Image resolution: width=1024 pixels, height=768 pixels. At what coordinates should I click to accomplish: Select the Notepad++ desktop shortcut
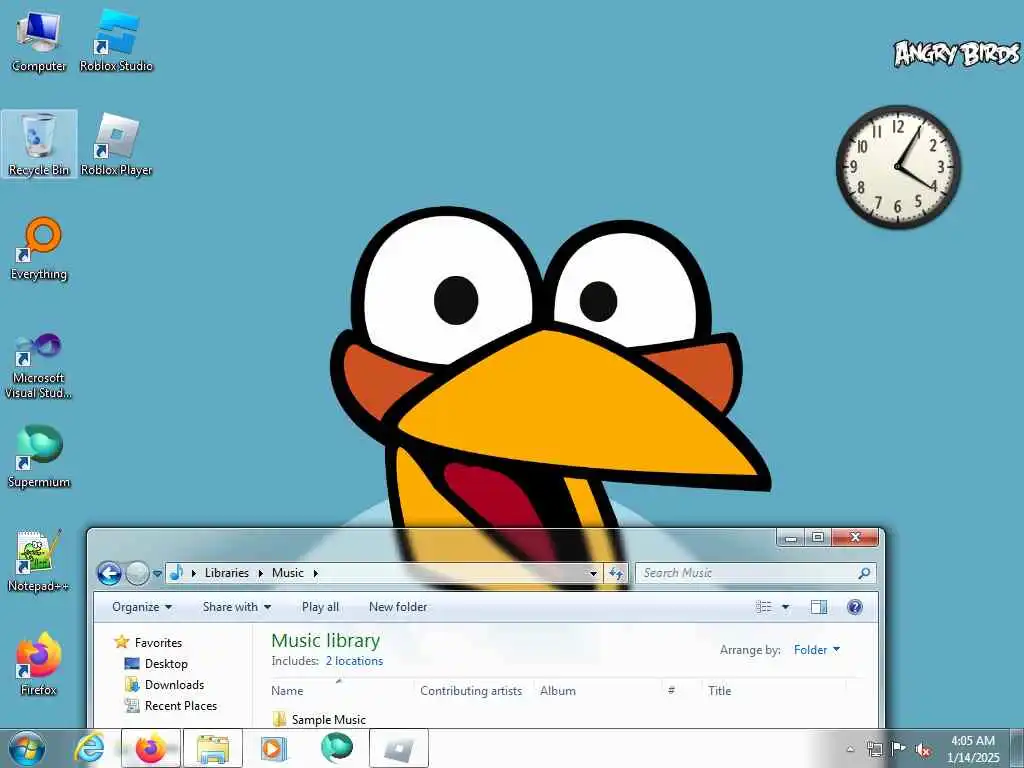[x=39, y=560]
